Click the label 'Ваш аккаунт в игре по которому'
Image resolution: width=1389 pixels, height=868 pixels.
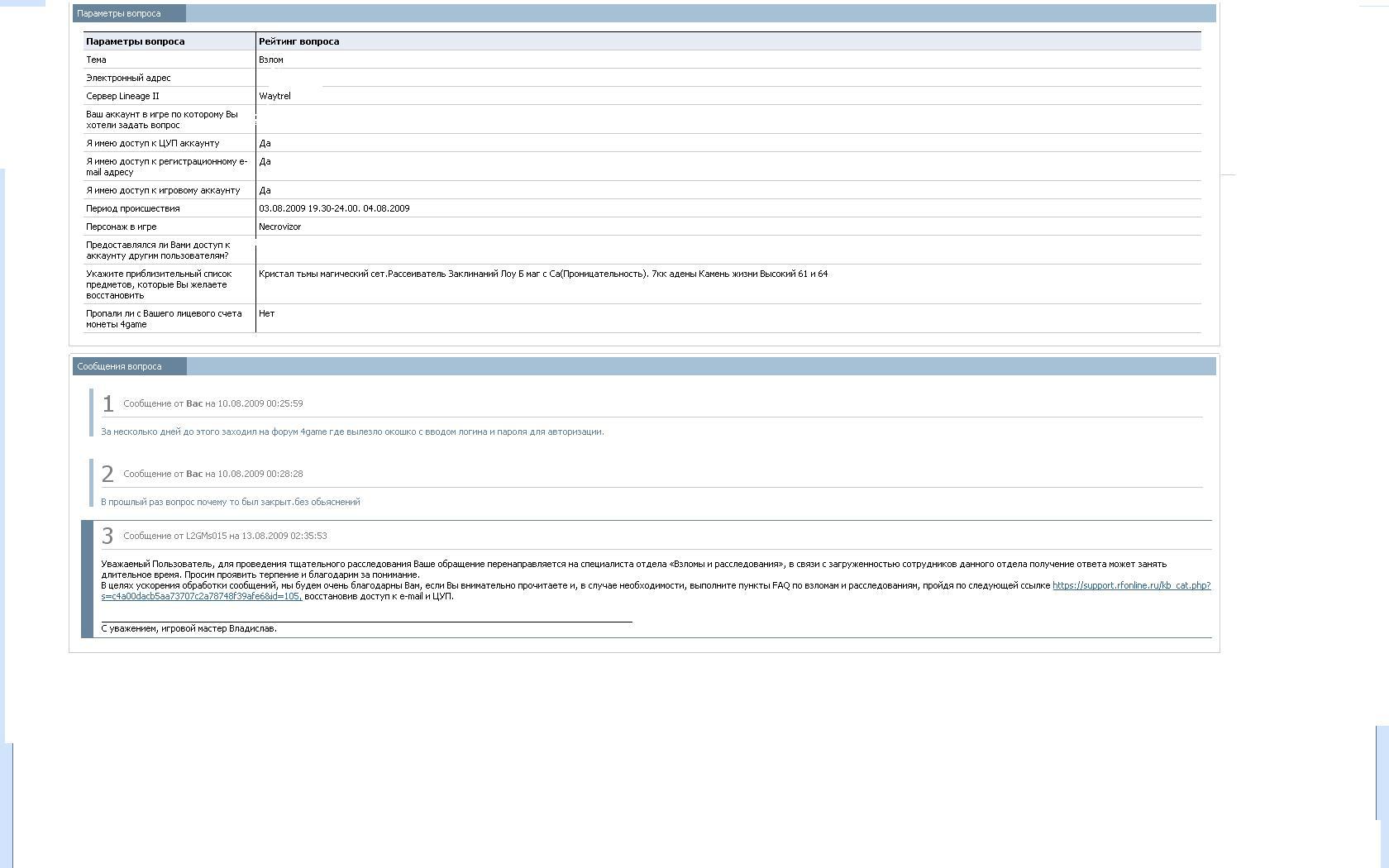point(161,119)
